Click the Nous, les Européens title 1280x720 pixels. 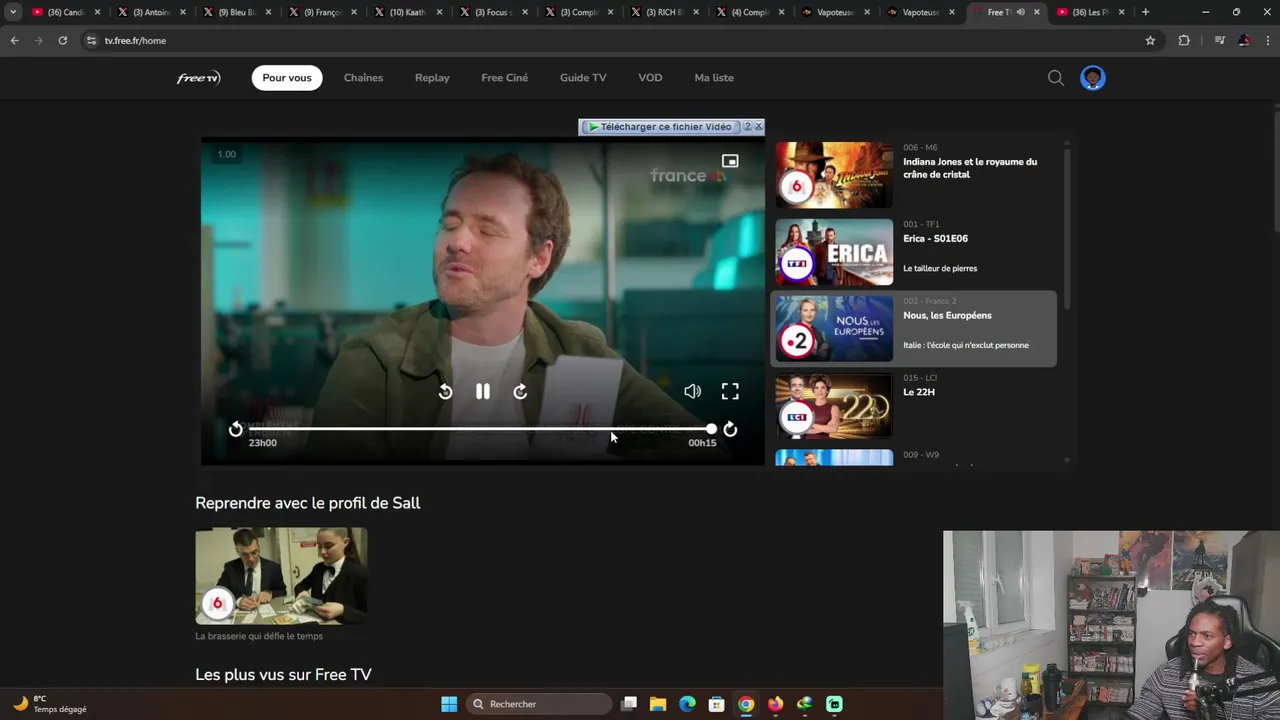(x=947, y=316)
